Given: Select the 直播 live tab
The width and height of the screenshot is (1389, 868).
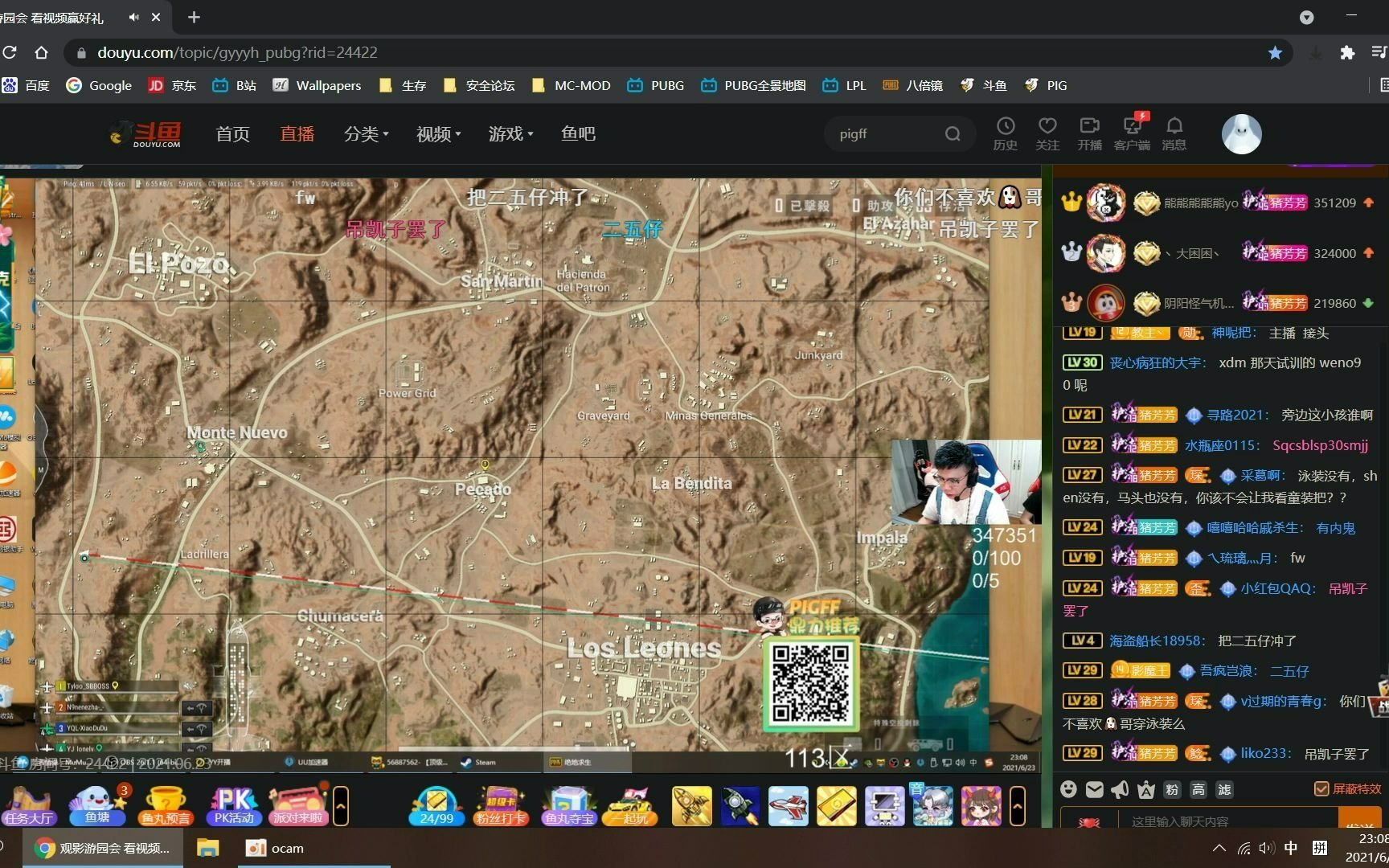Looking at the screenshot, I should tap(297, 134).
